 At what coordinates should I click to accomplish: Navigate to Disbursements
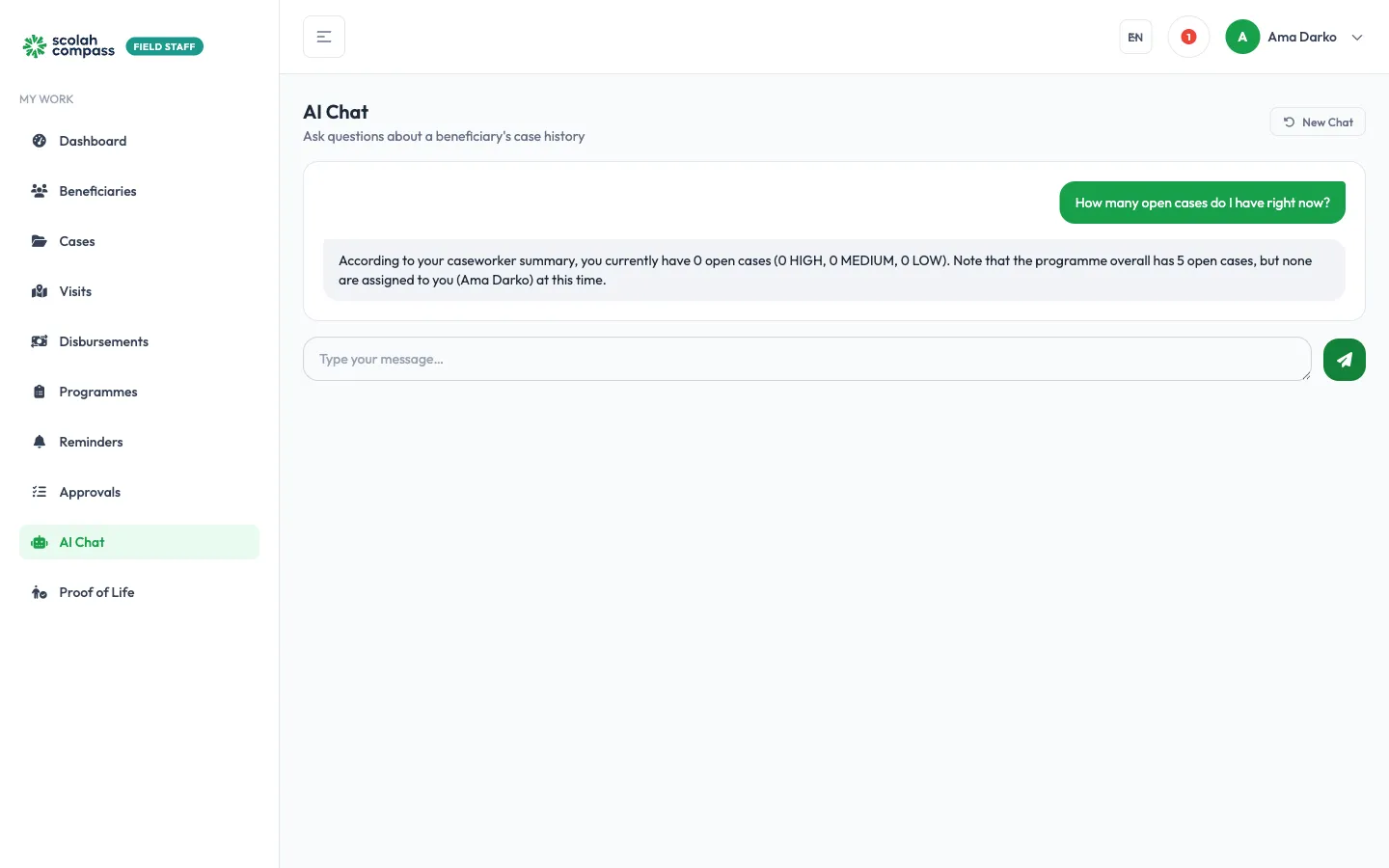pyautogui.click(x=139, y=341)
